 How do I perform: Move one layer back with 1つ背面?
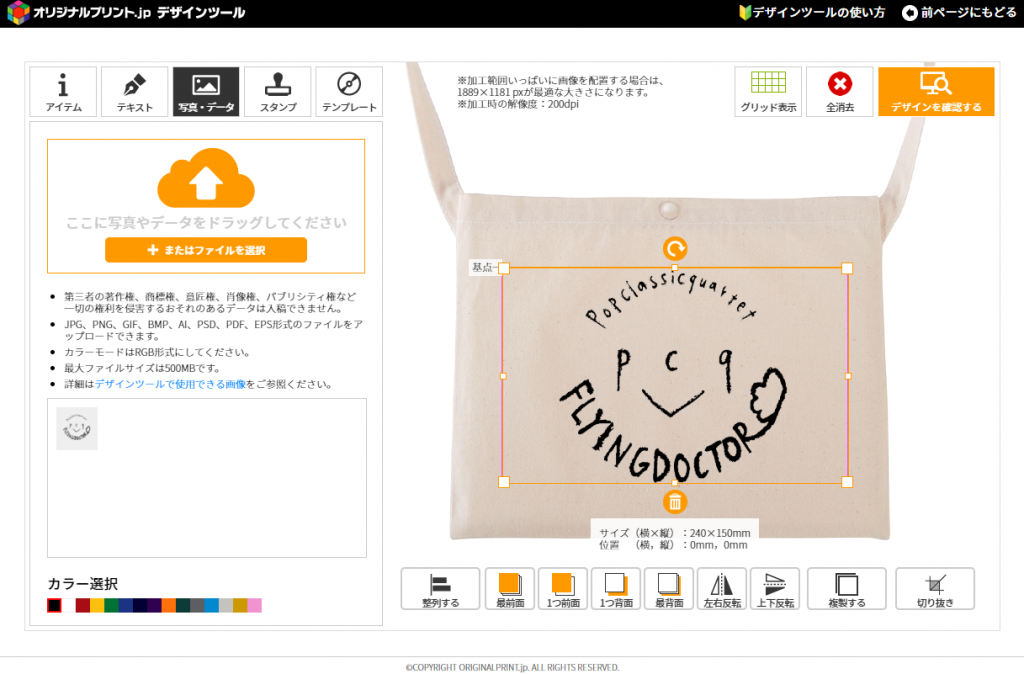[616, 588]
